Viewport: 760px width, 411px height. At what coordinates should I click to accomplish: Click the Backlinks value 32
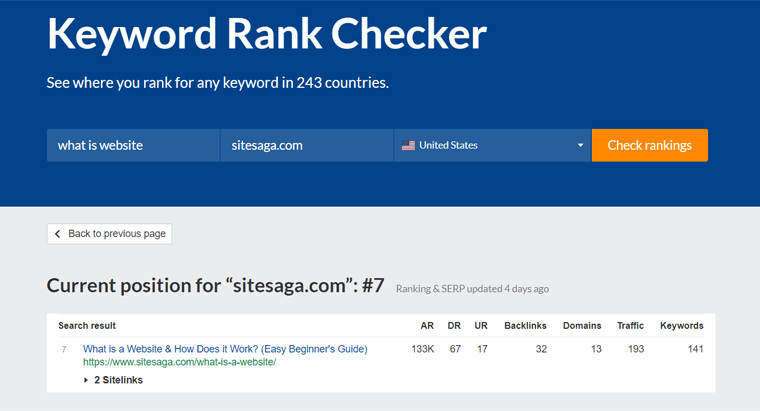pyautogui.click(x=541, y=349)
